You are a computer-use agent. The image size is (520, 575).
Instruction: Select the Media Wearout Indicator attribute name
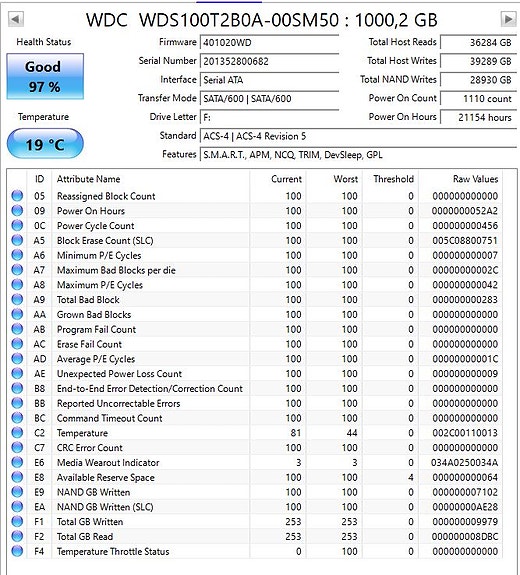coord(108,462)
